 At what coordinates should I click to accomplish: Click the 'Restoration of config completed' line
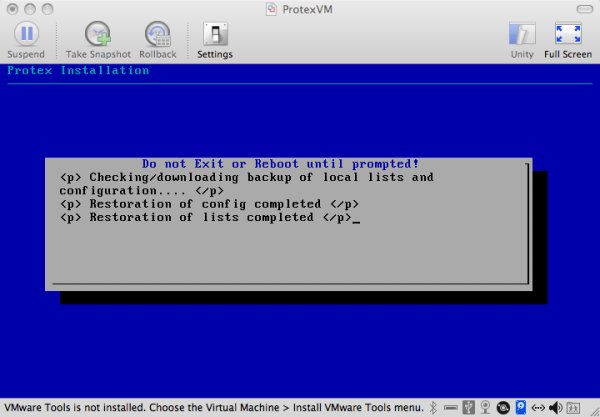[x=209, y=204]
